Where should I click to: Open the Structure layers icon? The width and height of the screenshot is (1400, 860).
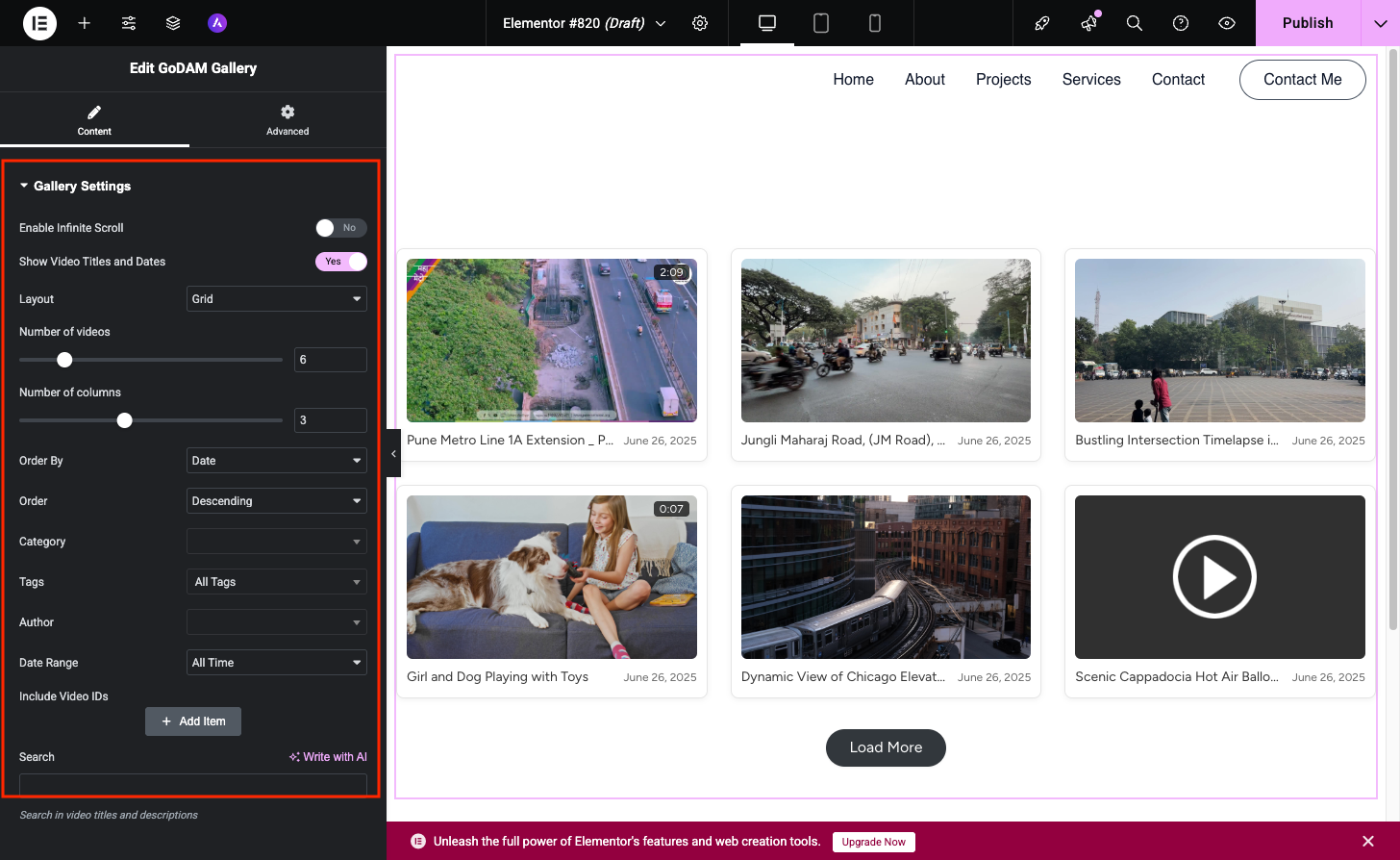(173, 23)
